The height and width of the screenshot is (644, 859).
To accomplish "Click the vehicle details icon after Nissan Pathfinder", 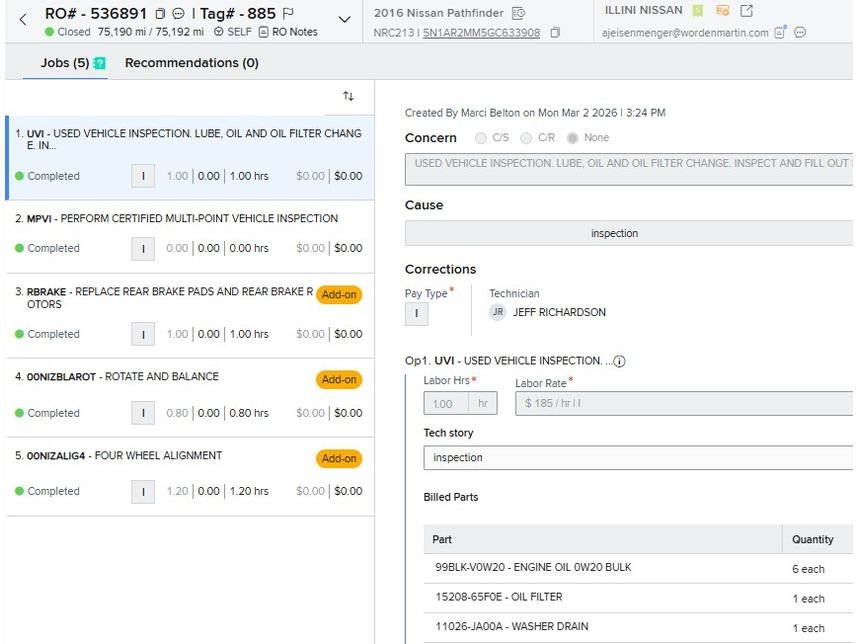I will [x=518, y=13].
